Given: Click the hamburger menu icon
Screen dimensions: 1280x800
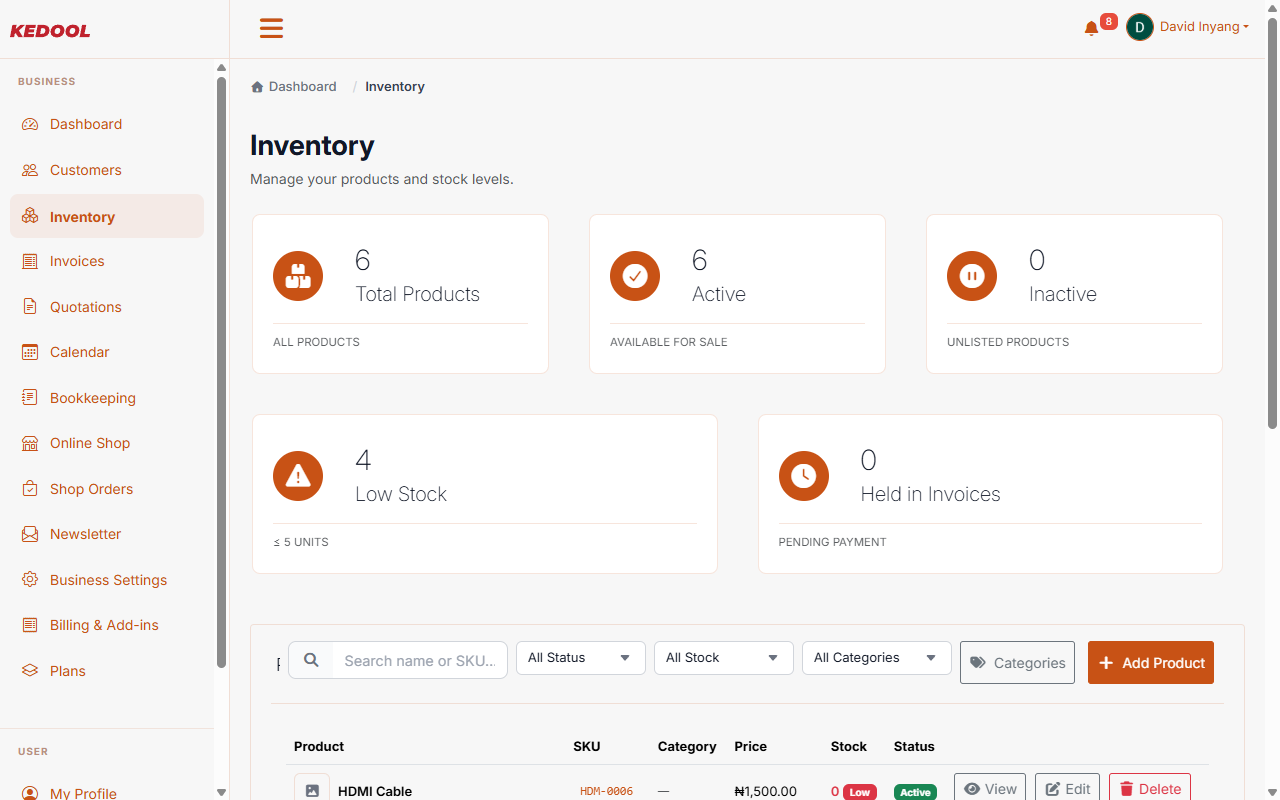Looking at the screenshot, I should pos(271,28).
